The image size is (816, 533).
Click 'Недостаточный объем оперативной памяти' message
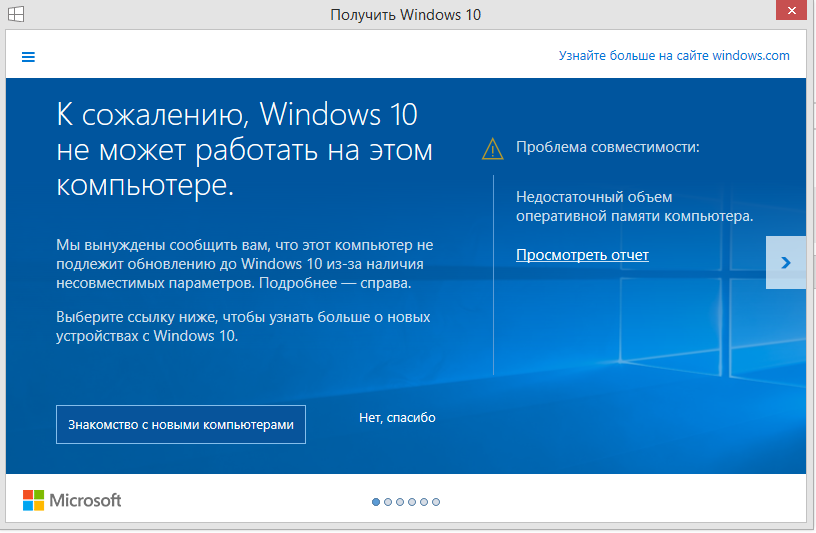634,207
